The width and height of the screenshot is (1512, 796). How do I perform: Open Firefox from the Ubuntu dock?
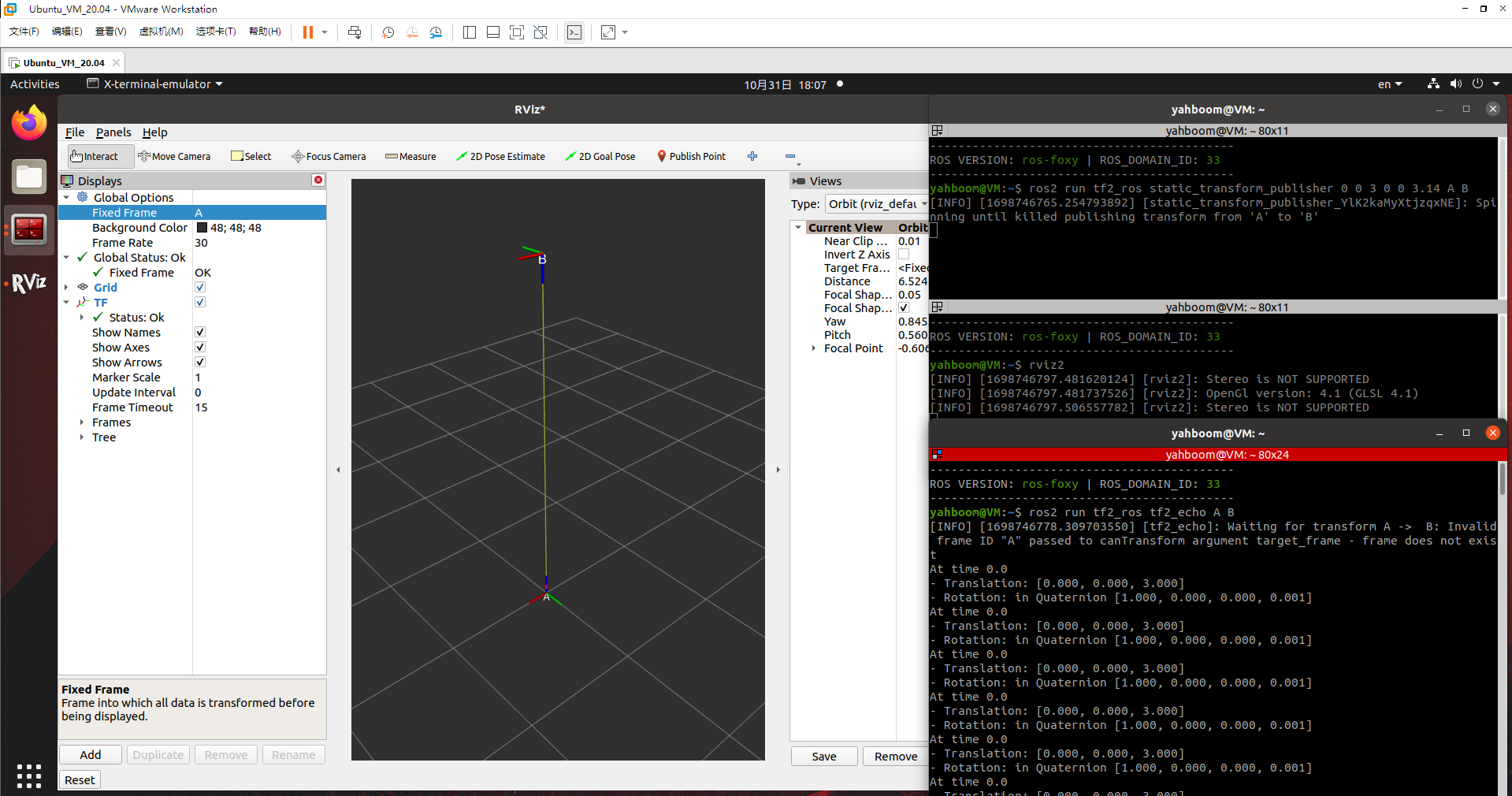coord(29,123)
